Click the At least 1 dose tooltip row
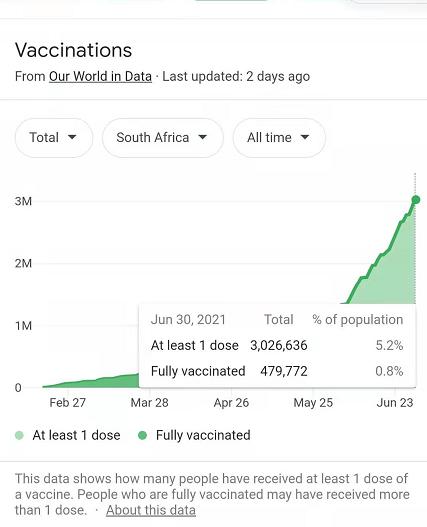427x527 pixels. [277, 345]
